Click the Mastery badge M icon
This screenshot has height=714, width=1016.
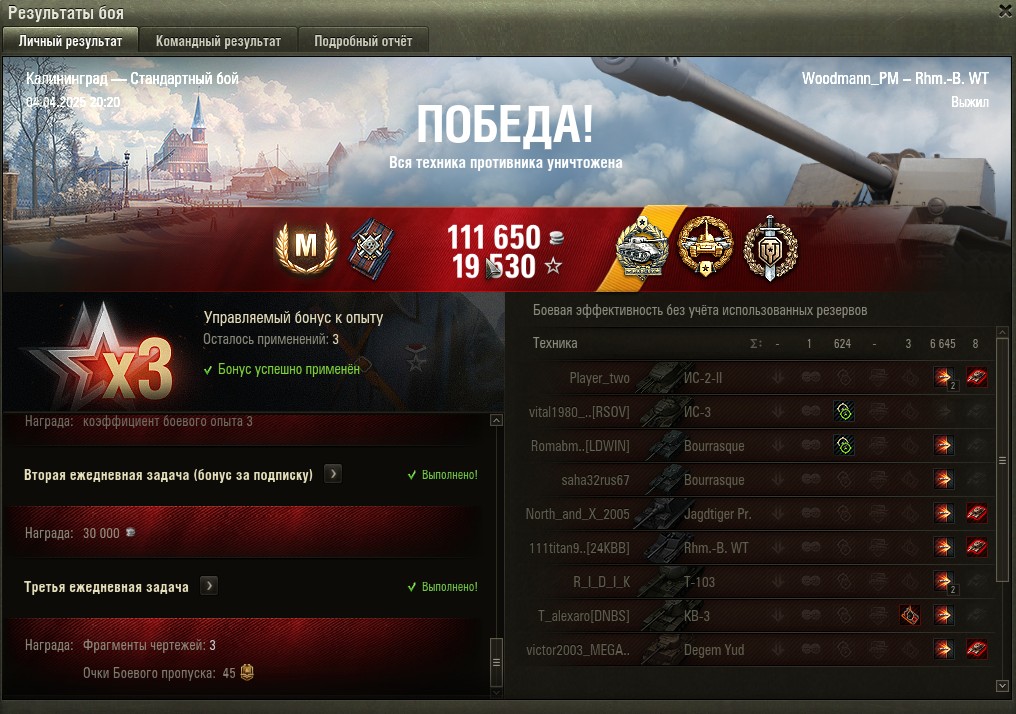click(306, 247)
